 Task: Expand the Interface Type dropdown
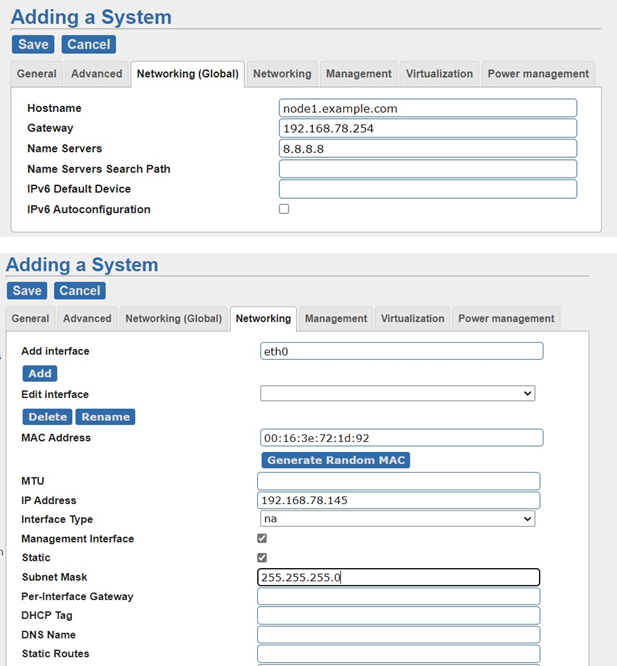click(397, 519)
